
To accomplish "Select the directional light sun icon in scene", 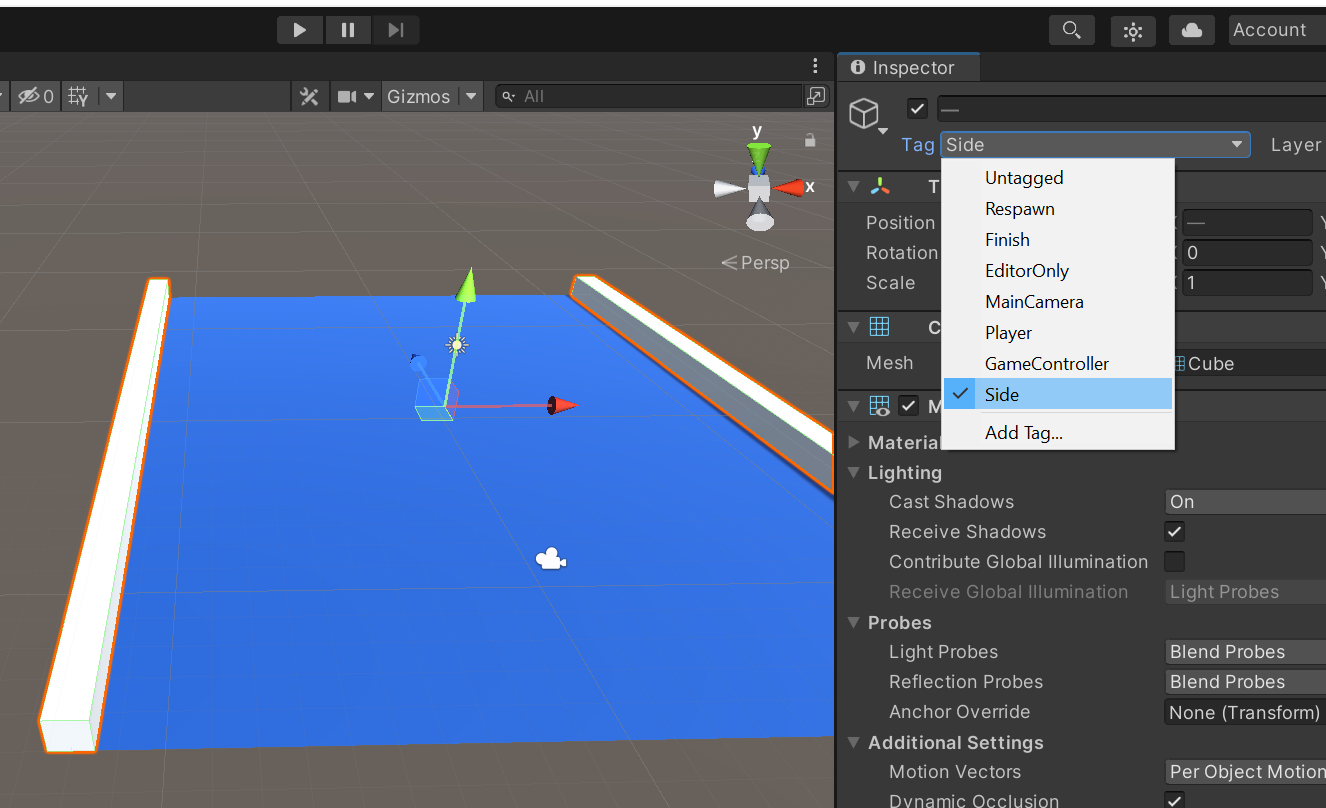I will [458, 345].
